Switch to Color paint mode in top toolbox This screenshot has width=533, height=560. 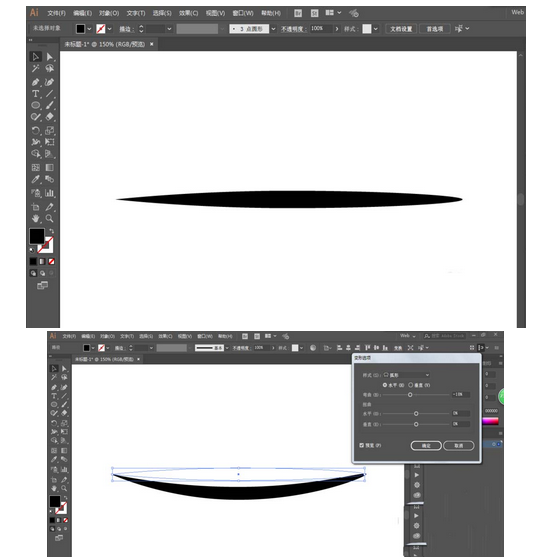(33, 261)
